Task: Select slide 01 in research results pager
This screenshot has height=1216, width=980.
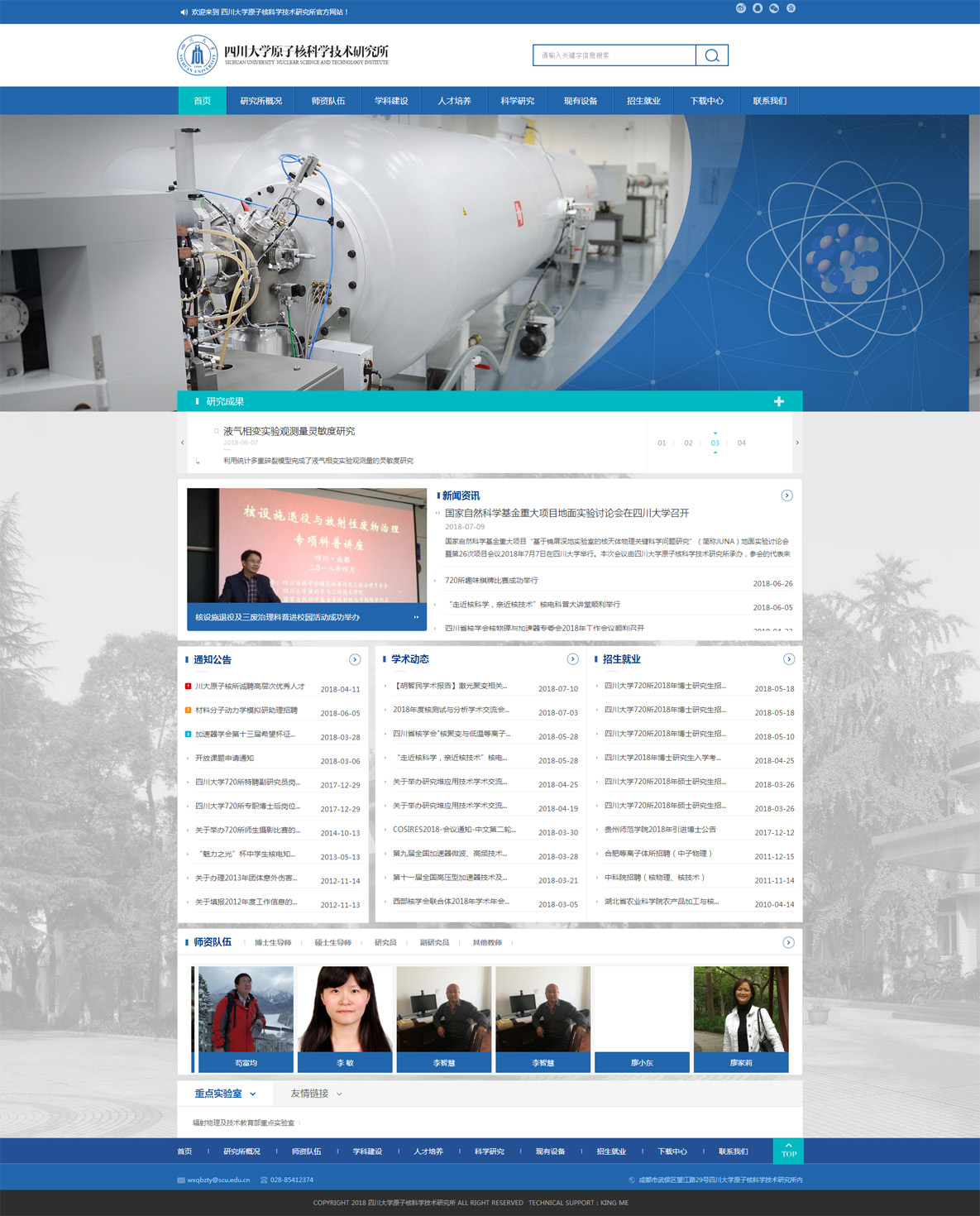Action: point(662,443)
